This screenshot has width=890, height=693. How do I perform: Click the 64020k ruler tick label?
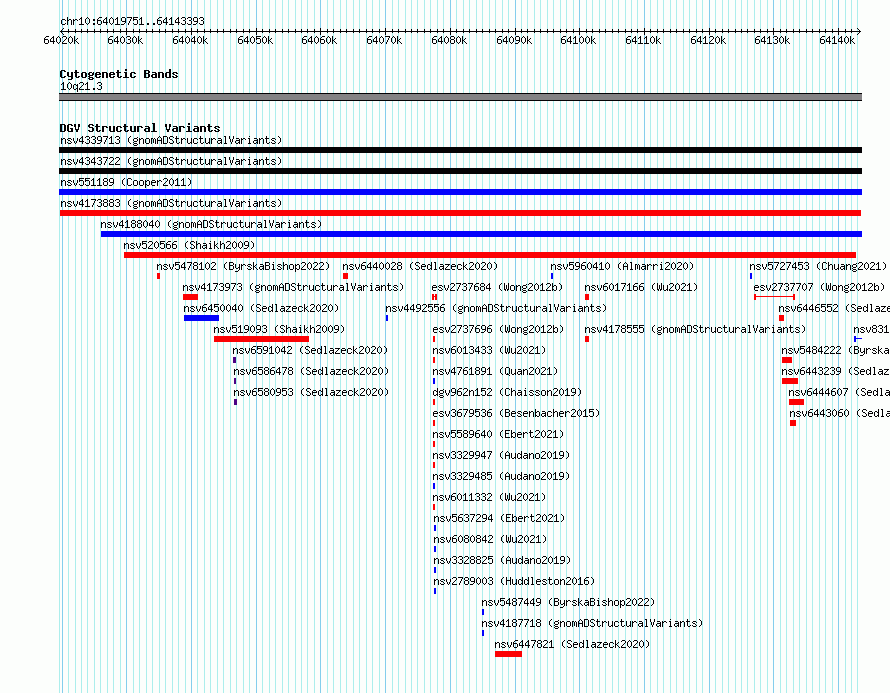(x=61, y=40)
